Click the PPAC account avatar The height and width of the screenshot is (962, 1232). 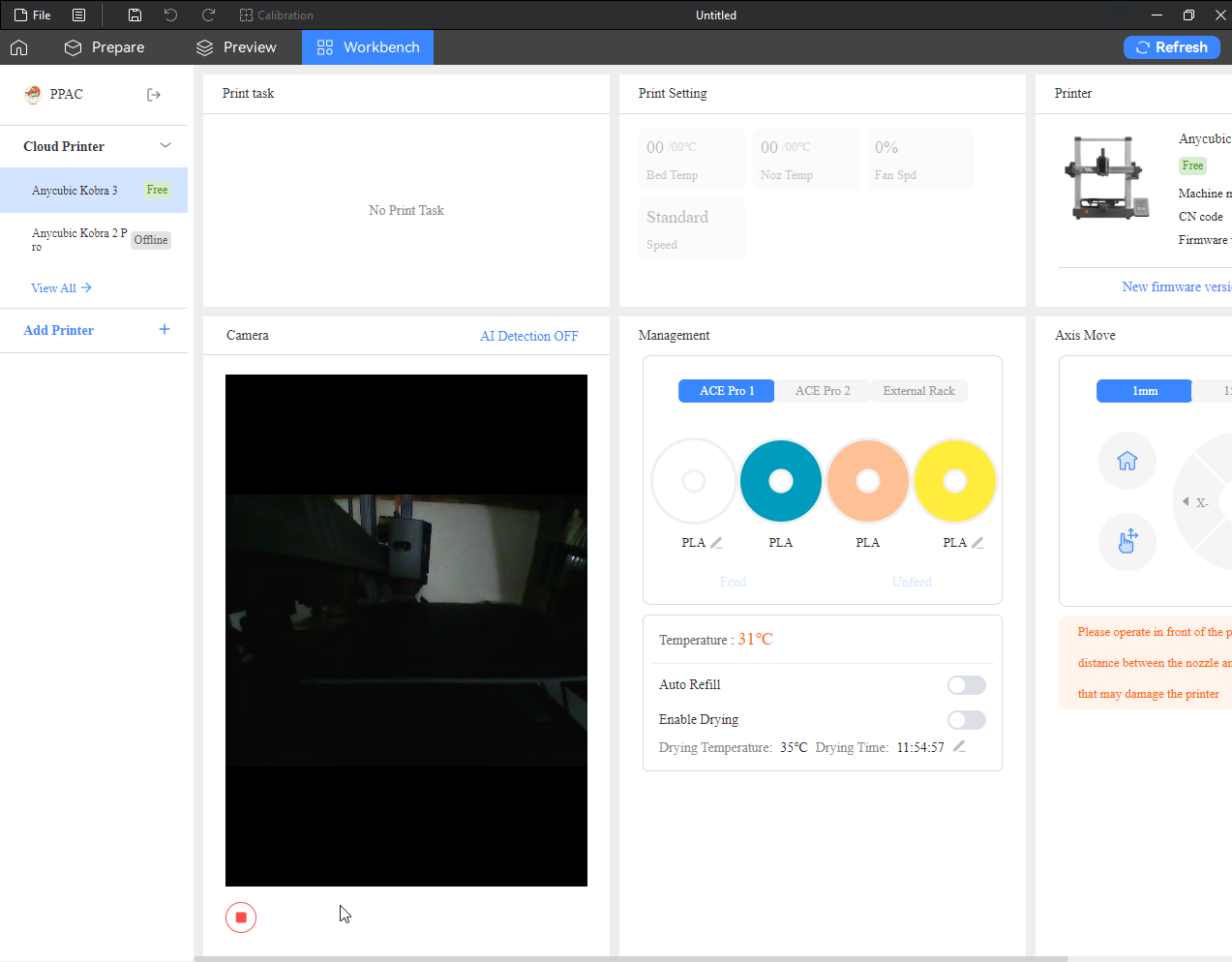pyautogui.click(x=33, y=94)
